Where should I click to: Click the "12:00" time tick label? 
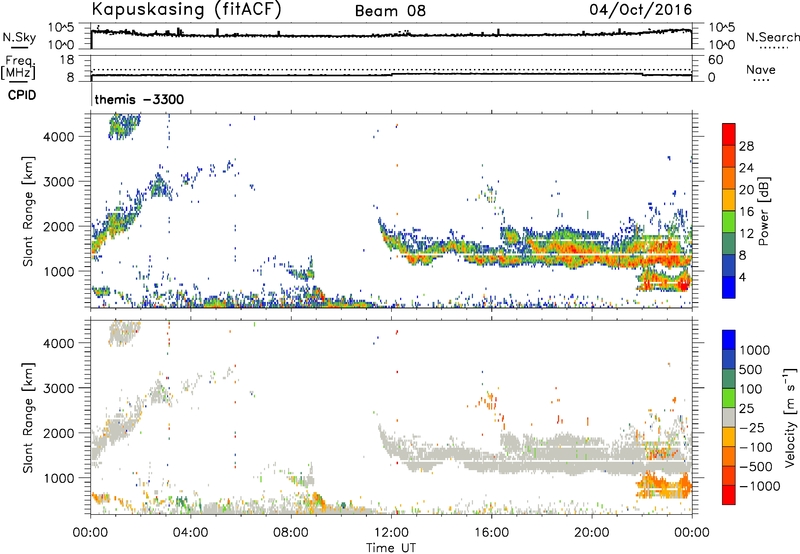[391, 533]
